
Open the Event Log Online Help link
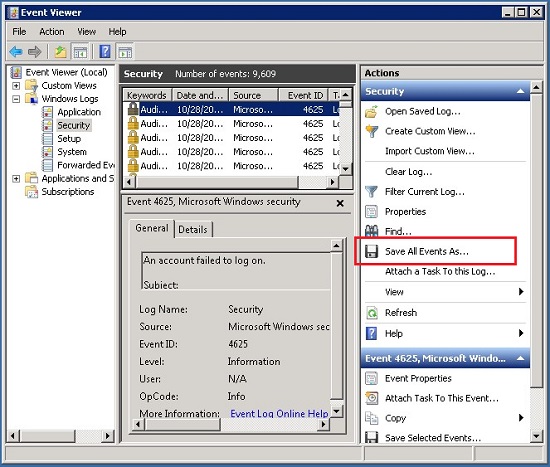(x=279, y=414)
